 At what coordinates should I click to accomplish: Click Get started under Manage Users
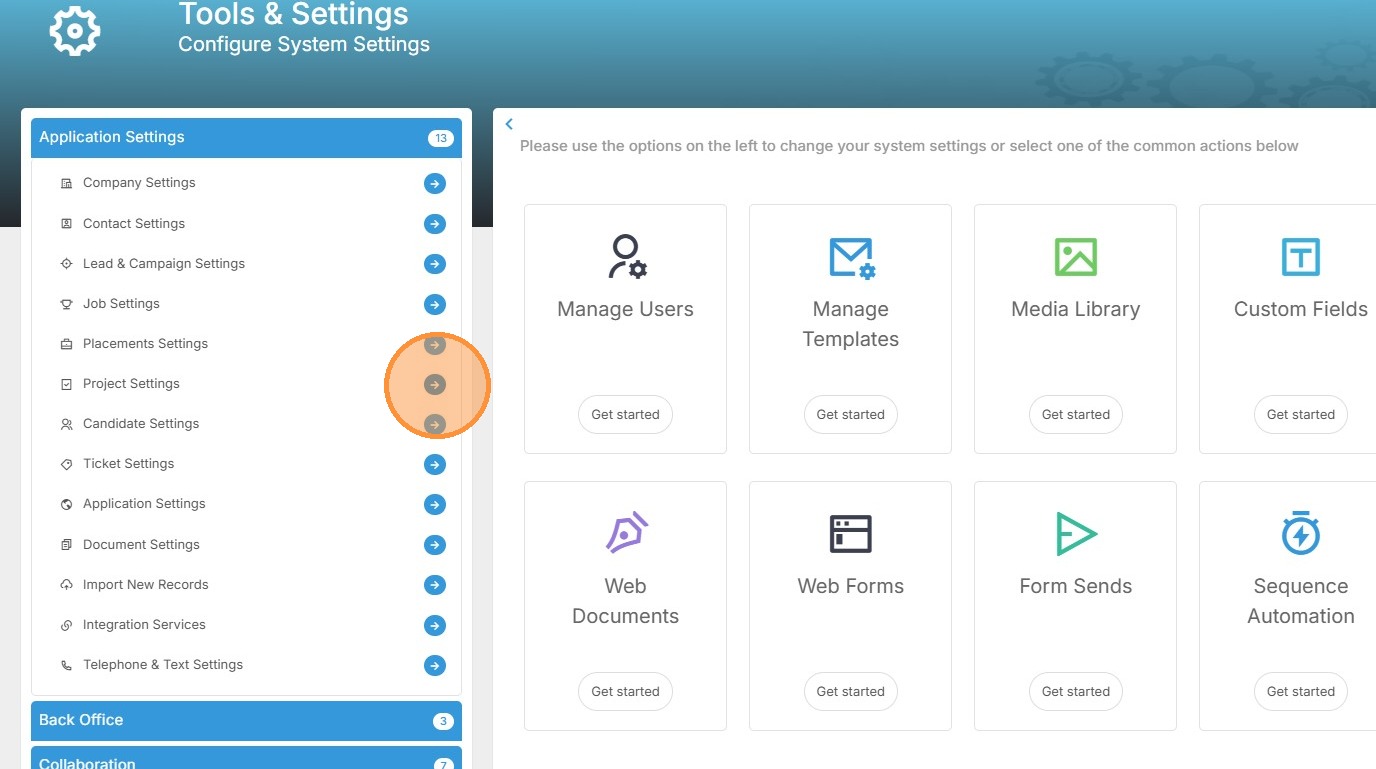click(x=626, y=414)
